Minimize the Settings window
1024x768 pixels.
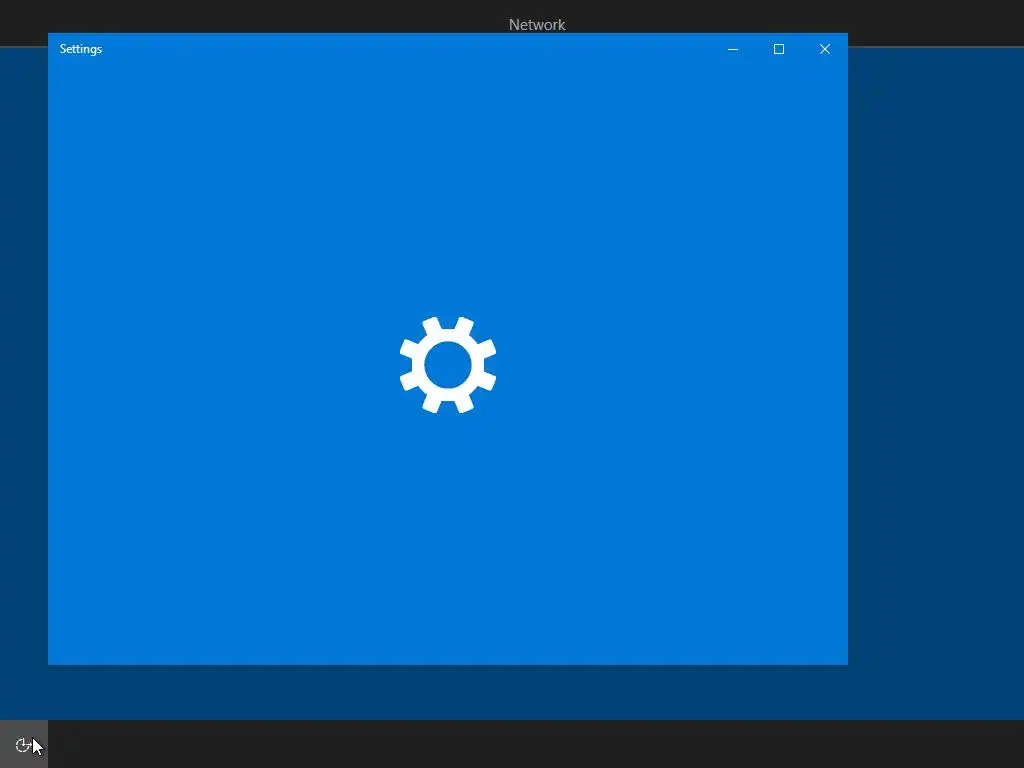[733, 49]
